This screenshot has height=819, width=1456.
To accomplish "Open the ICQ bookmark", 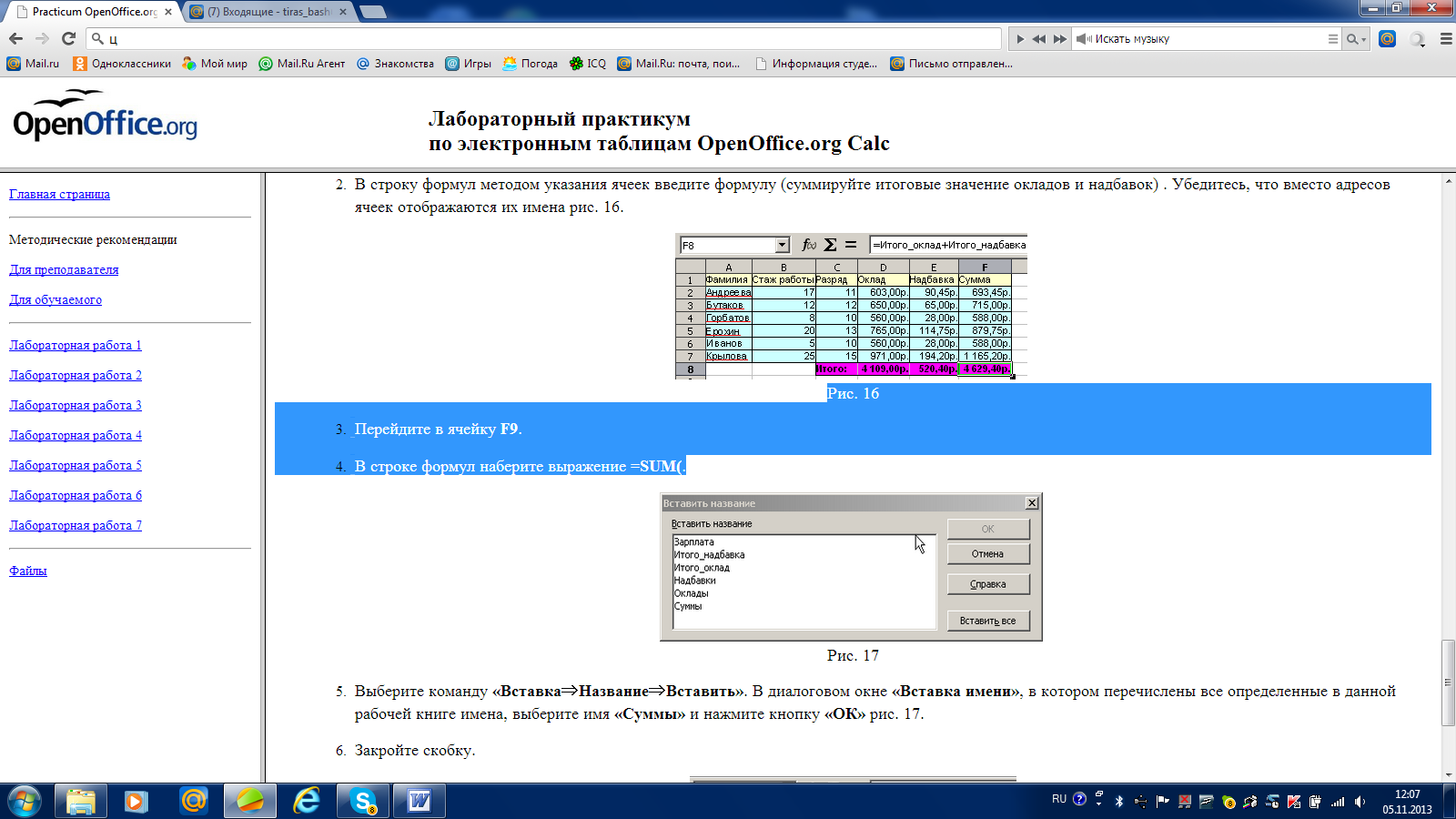I will (587, 64).
